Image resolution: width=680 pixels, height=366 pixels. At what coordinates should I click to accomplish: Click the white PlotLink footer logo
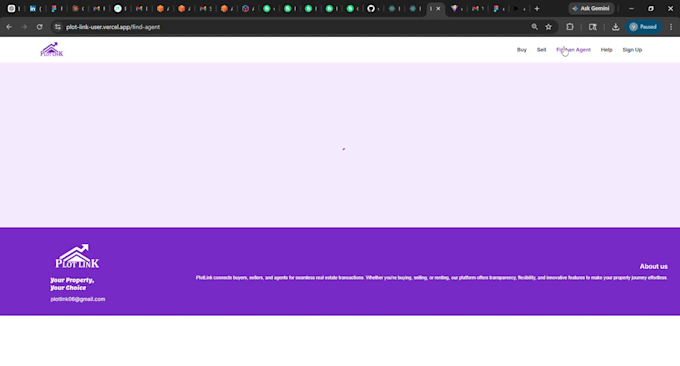pyautogui.click(x=77, y=256)
